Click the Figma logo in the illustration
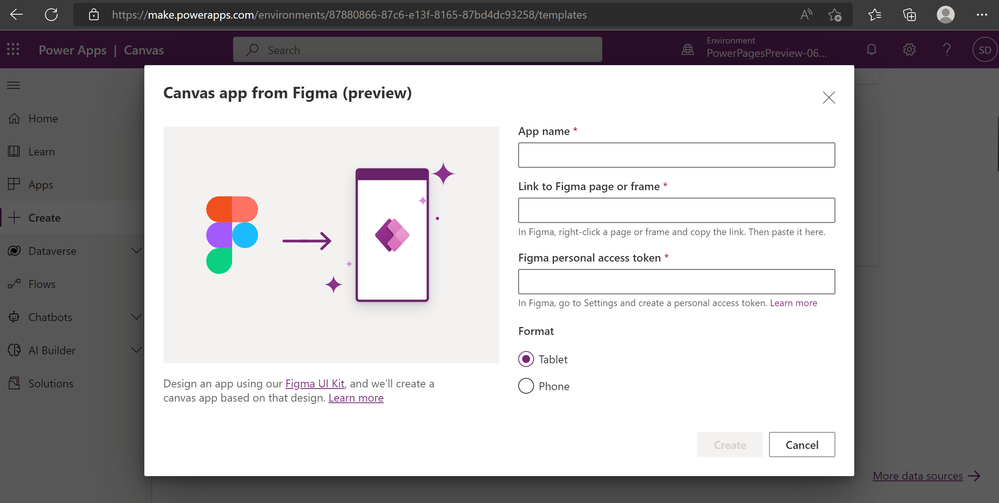Viewport: 999px width, 503px height. tap(232, 235)
